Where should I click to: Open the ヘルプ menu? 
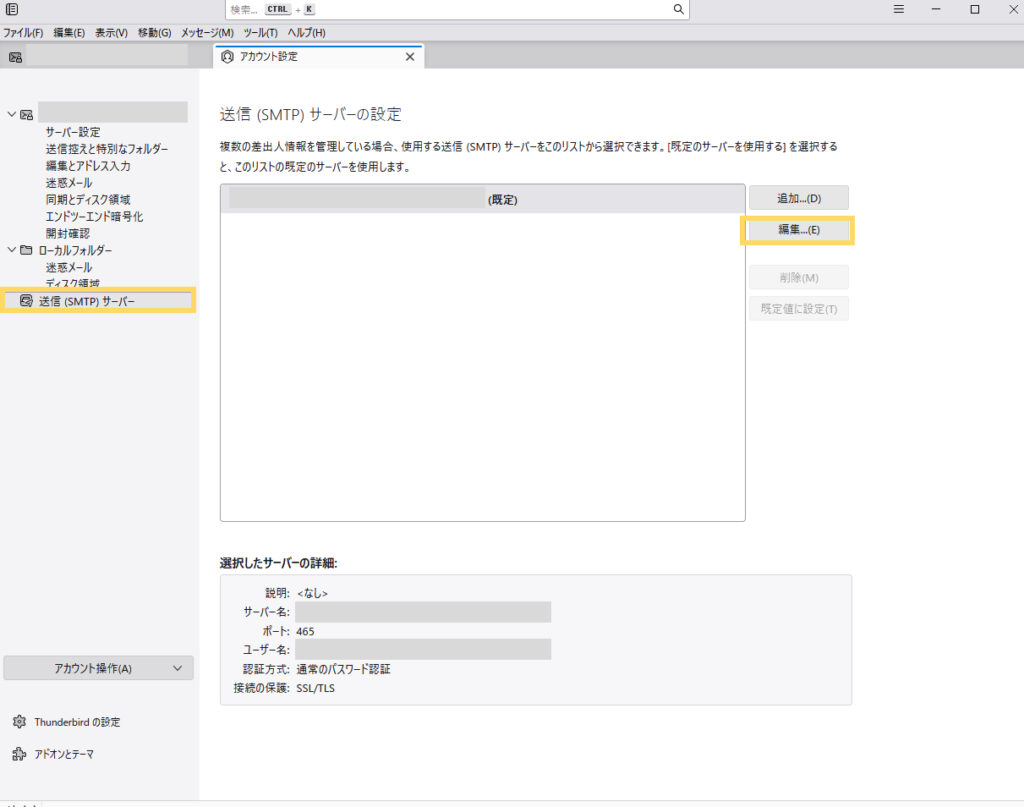[306, 33]
